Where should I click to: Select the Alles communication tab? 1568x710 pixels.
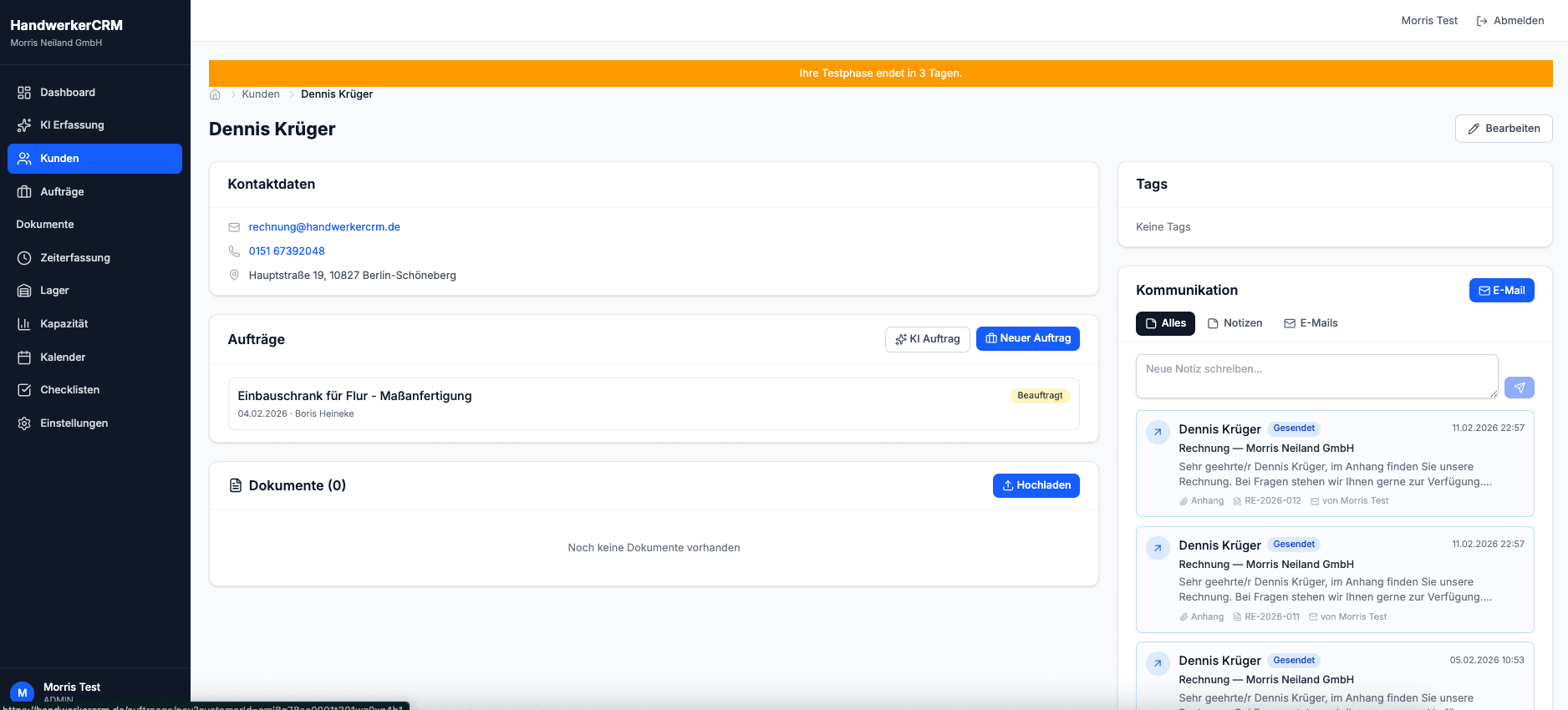point(1165,323)
